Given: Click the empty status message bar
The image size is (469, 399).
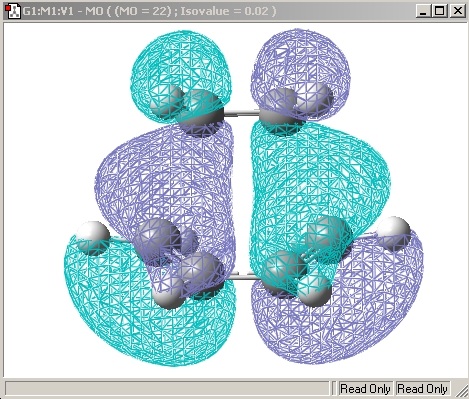Looking at the screenshot, I should pyautogui.click(x=167, y=389).
